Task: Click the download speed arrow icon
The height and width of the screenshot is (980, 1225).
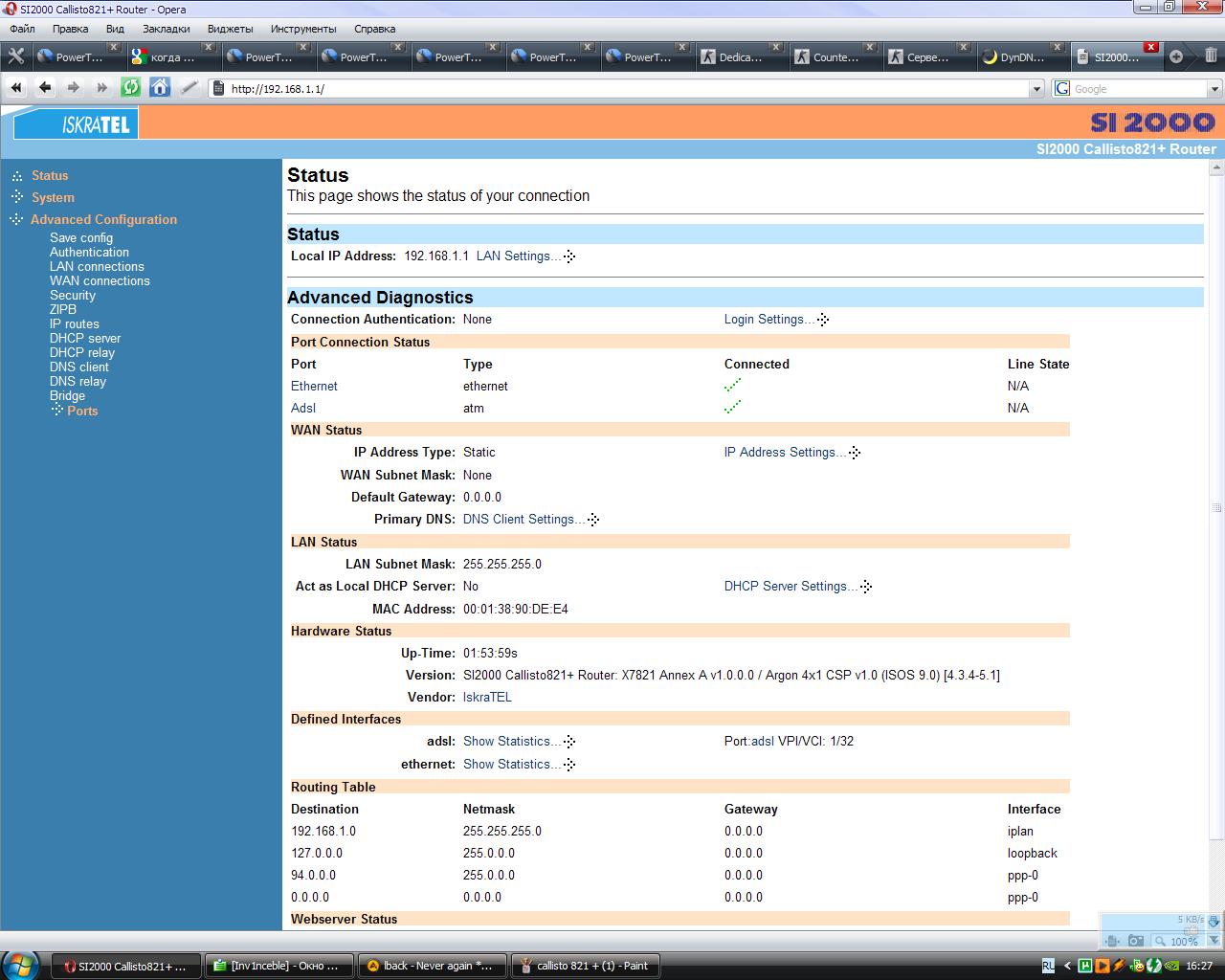Action: [x=1214, y=922]
